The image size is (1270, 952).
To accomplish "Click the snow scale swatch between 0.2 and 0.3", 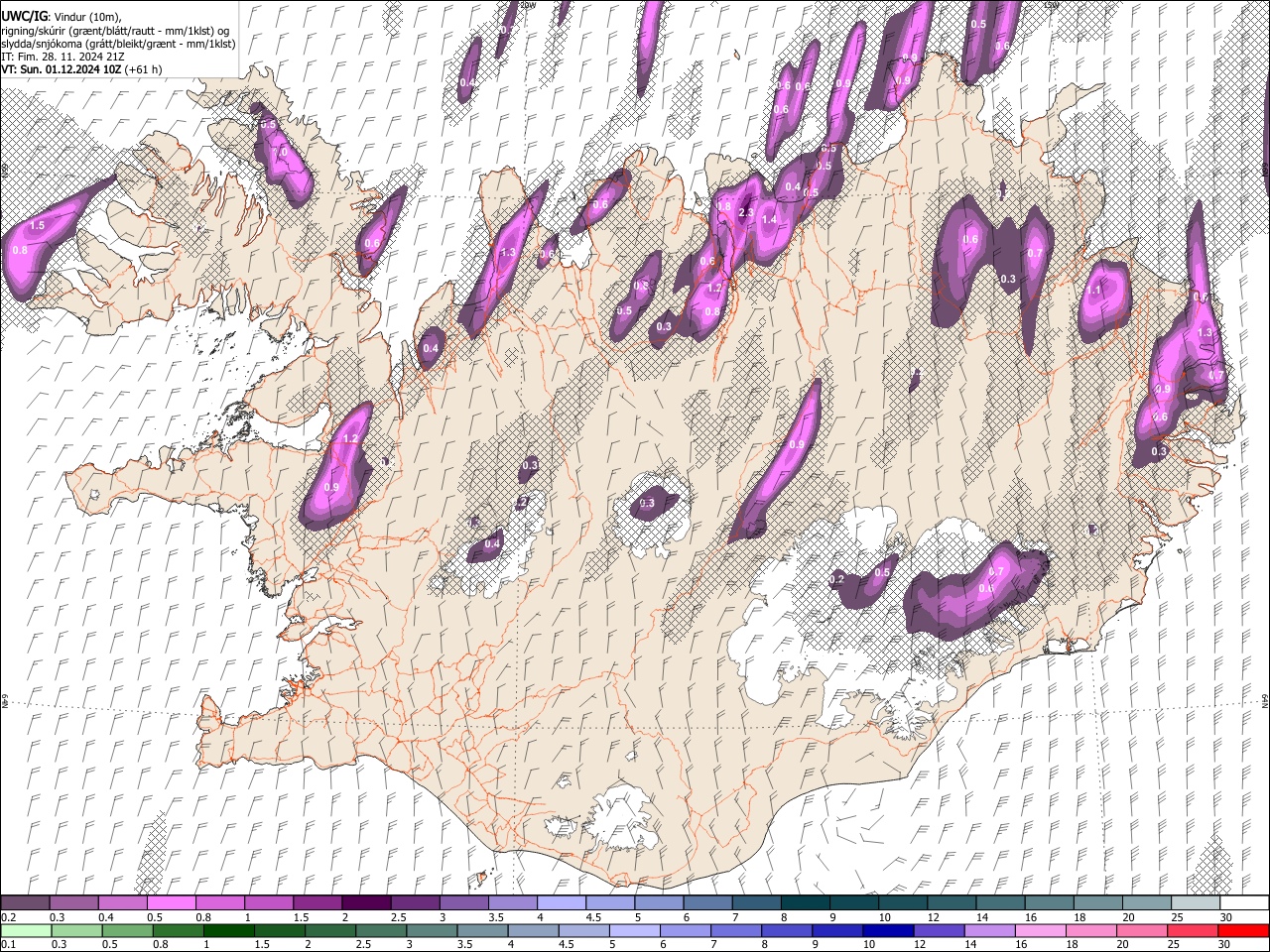I will 25,903.
